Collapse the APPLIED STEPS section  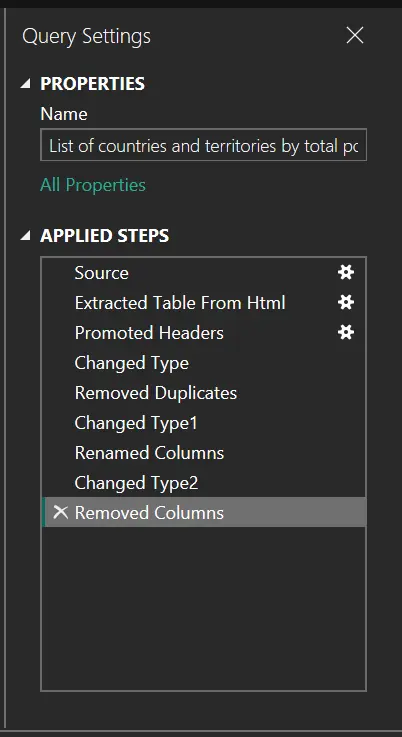pyautogui.click(x=26, y=236)
